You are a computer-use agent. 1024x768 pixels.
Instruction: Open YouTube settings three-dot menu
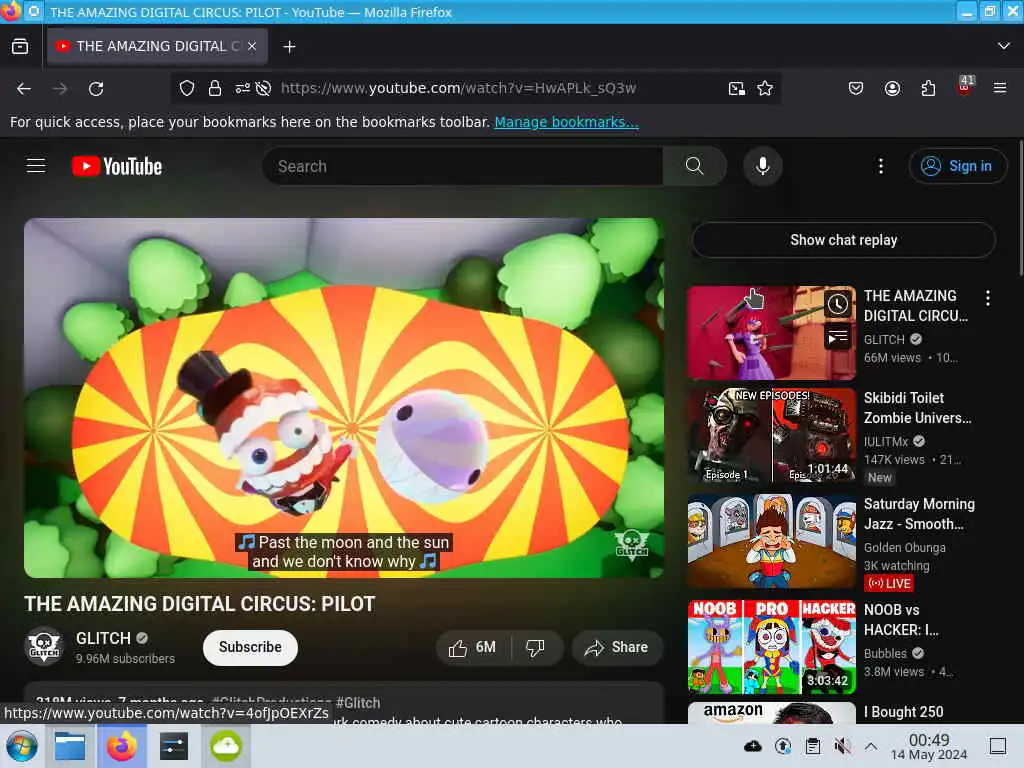point(880,166)
